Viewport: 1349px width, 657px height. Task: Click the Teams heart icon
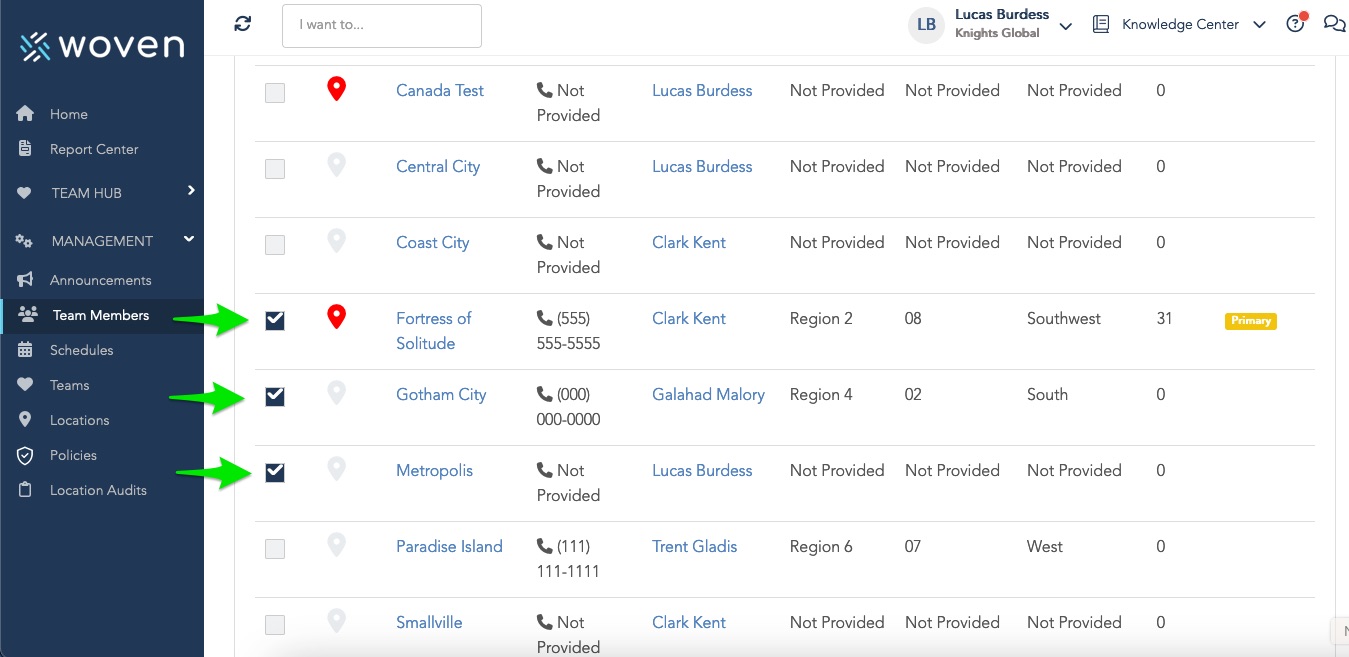point(26,385)
